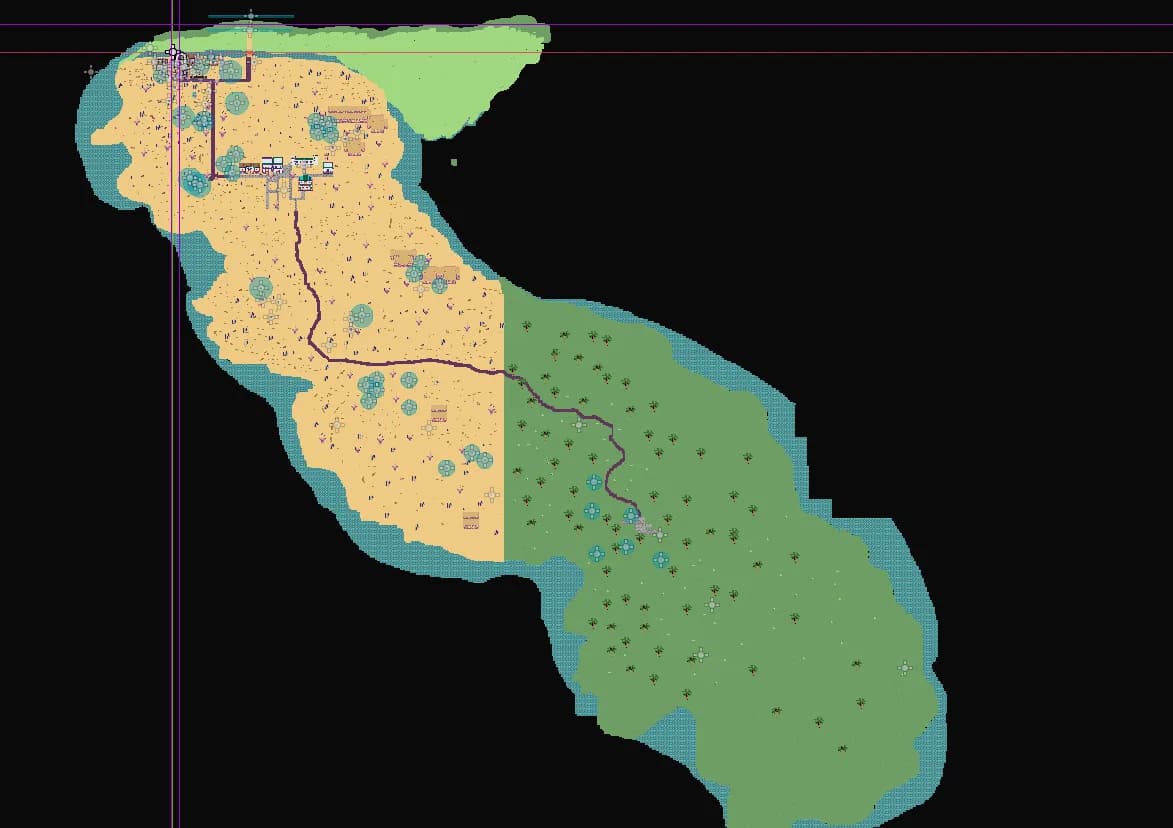This screenshot has width=1173, height=828.
Task: Select the purple road where desert meets forest
Action: [504, 371]
